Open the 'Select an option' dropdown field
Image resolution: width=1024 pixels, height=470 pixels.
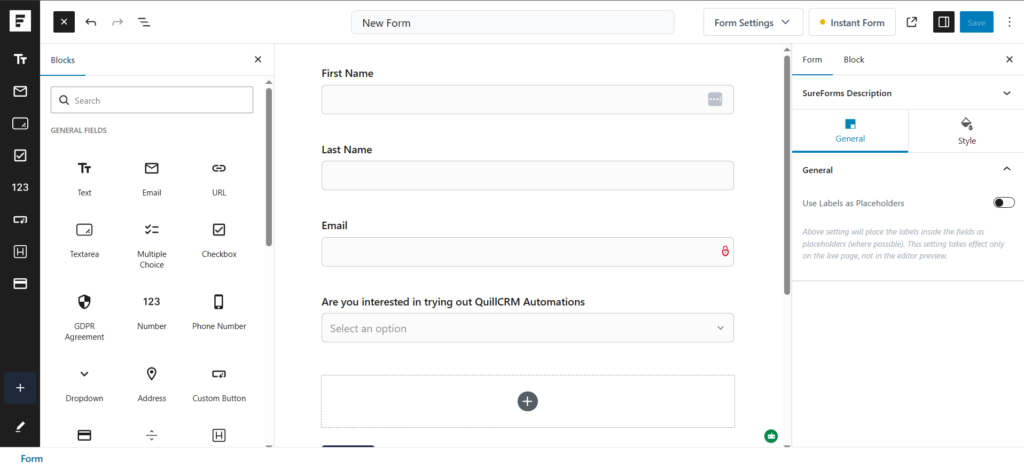pyautogui.click(x=527, y=328)
